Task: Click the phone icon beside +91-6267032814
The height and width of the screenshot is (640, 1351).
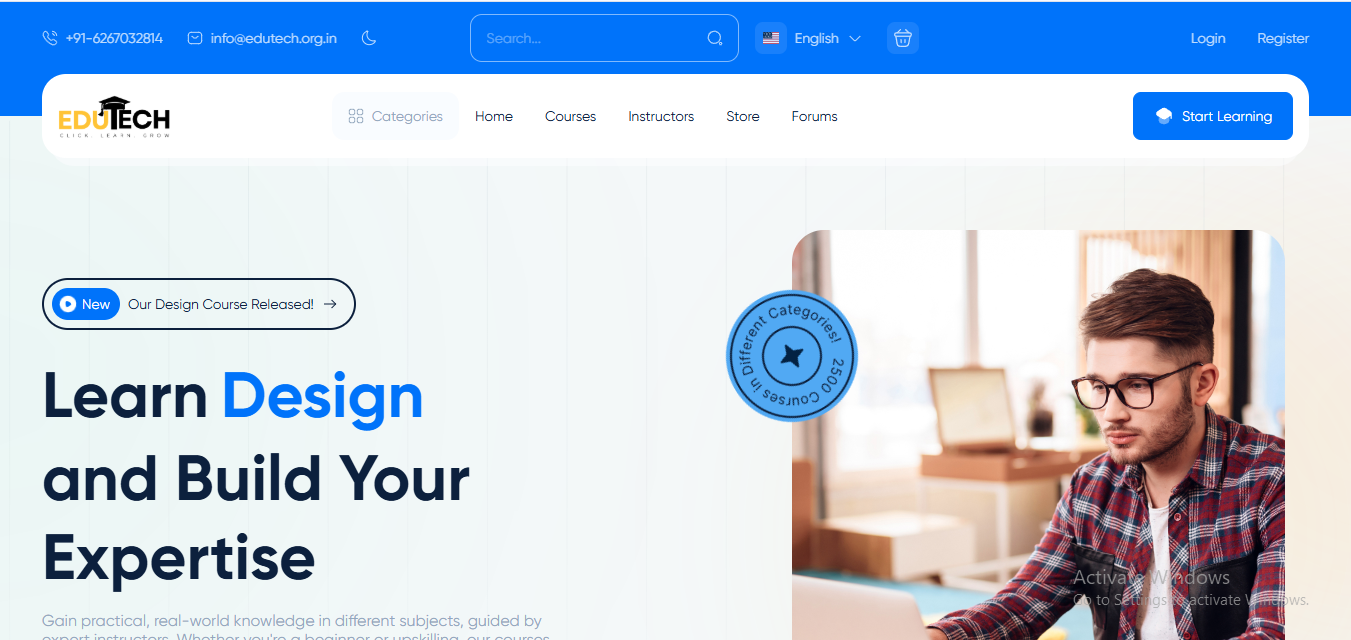Action: (x=50, y=38)
